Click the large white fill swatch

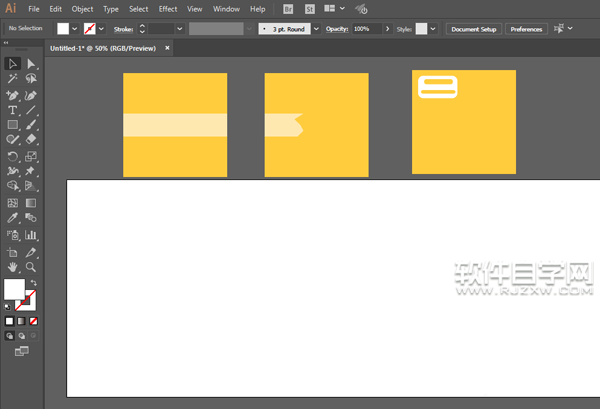click(14, 289)
